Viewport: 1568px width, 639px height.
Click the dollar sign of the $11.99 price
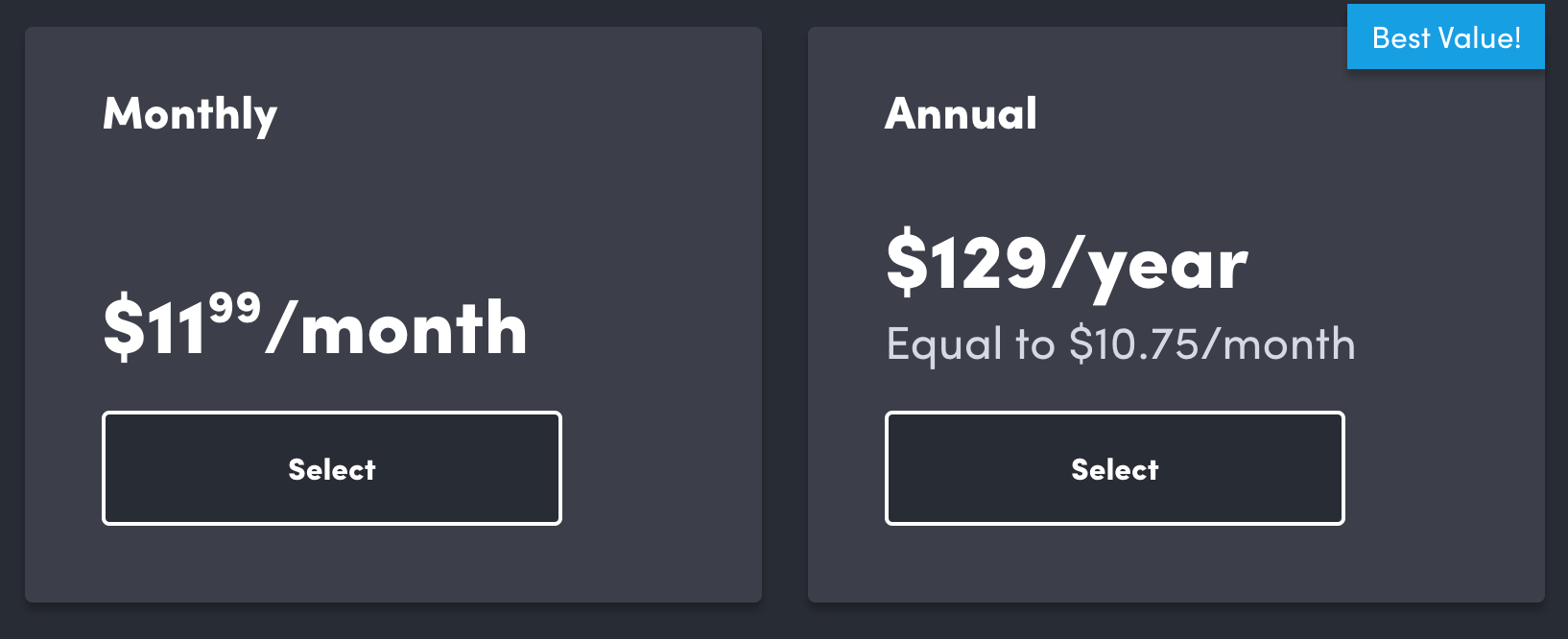[x=124, y=329]
